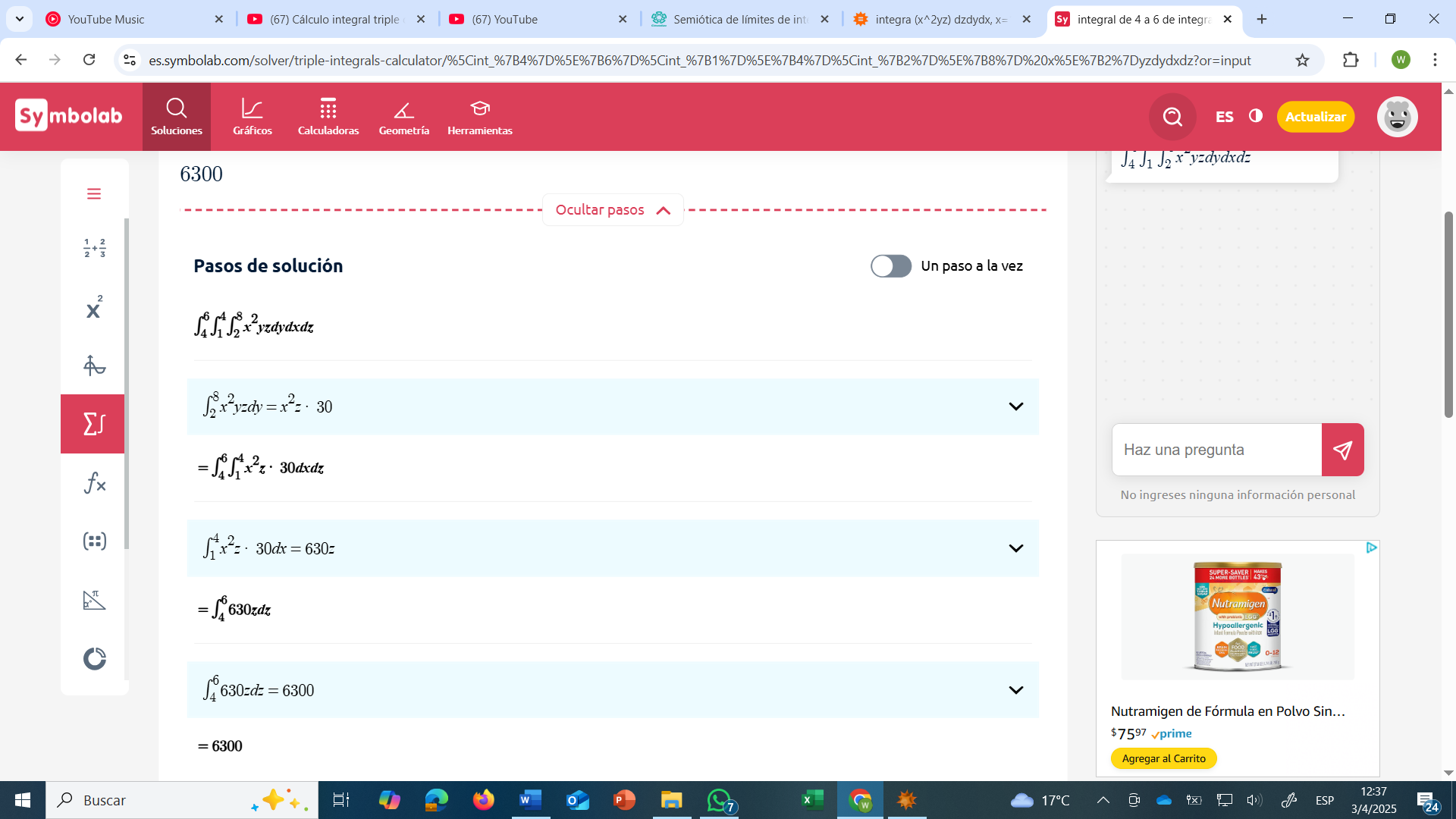Toggle Un paso a la vez switch
Viewport: 1456px width, 819px height.
pos(890,266)
